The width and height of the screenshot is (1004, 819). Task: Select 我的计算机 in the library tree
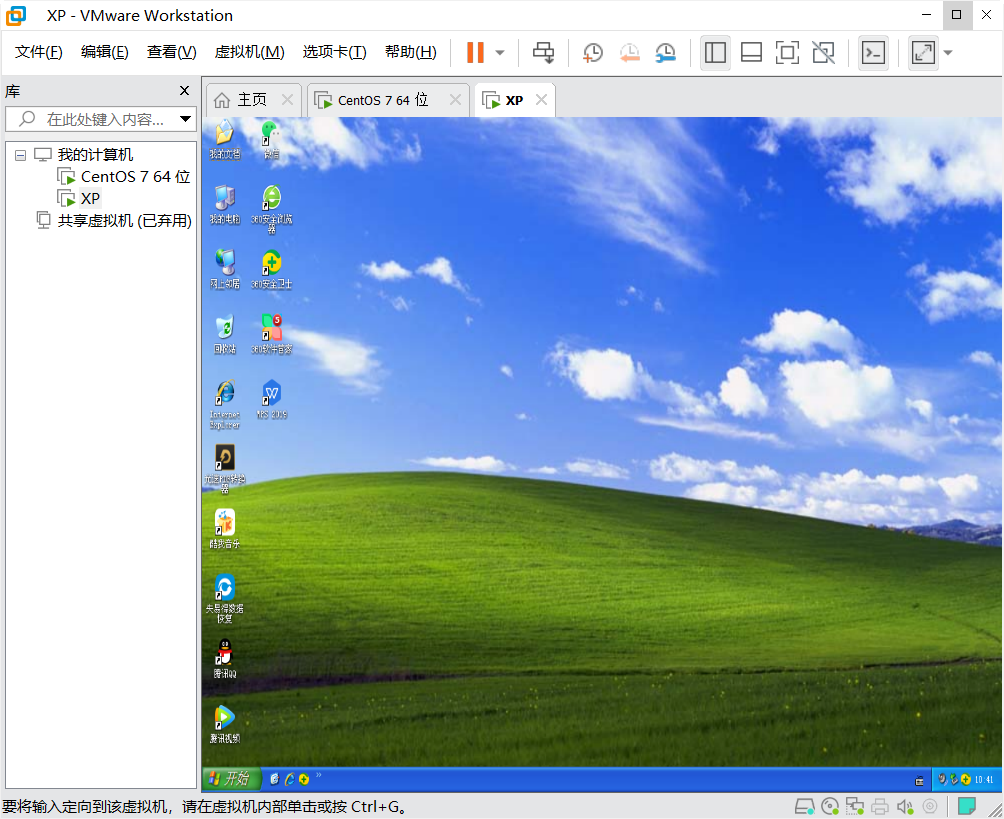83,154
